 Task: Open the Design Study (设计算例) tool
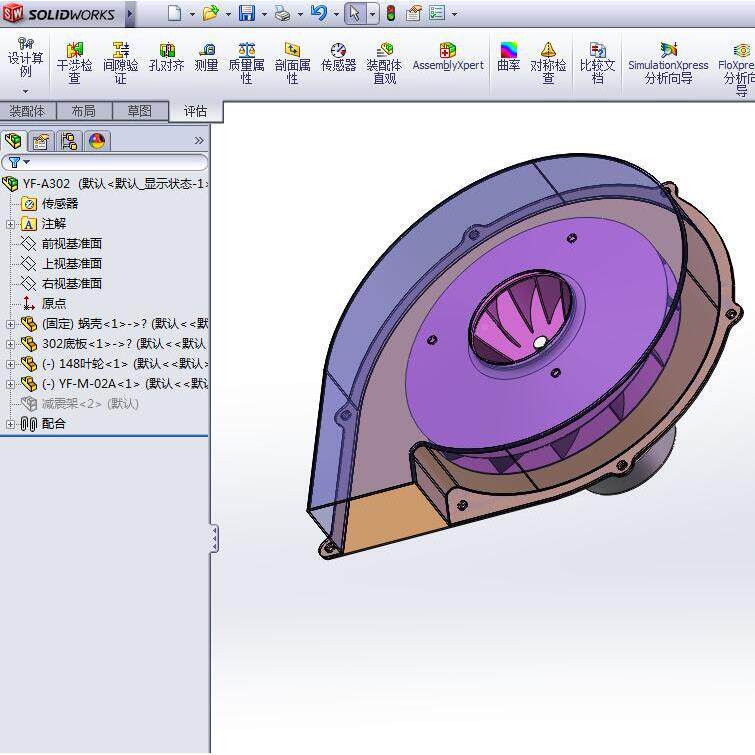click(x=26, y=58)
